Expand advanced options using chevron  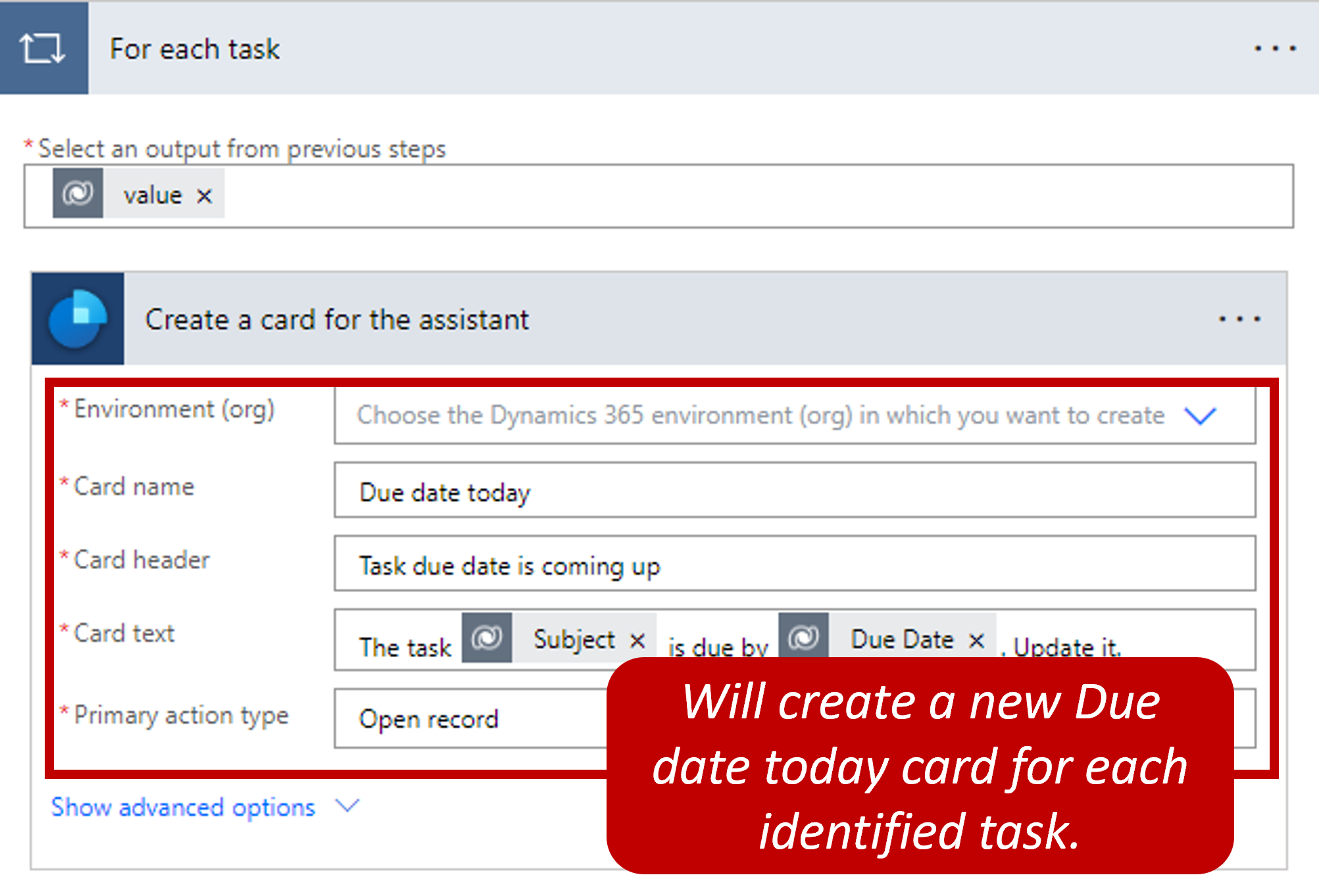click(x=347, y=805)
